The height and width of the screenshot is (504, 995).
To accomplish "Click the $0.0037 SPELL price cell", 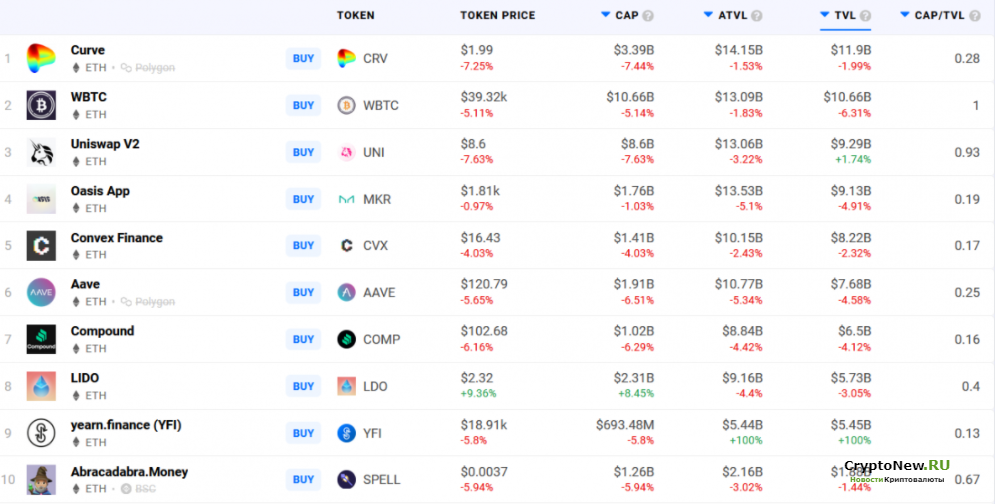I will tap(483, 472).
